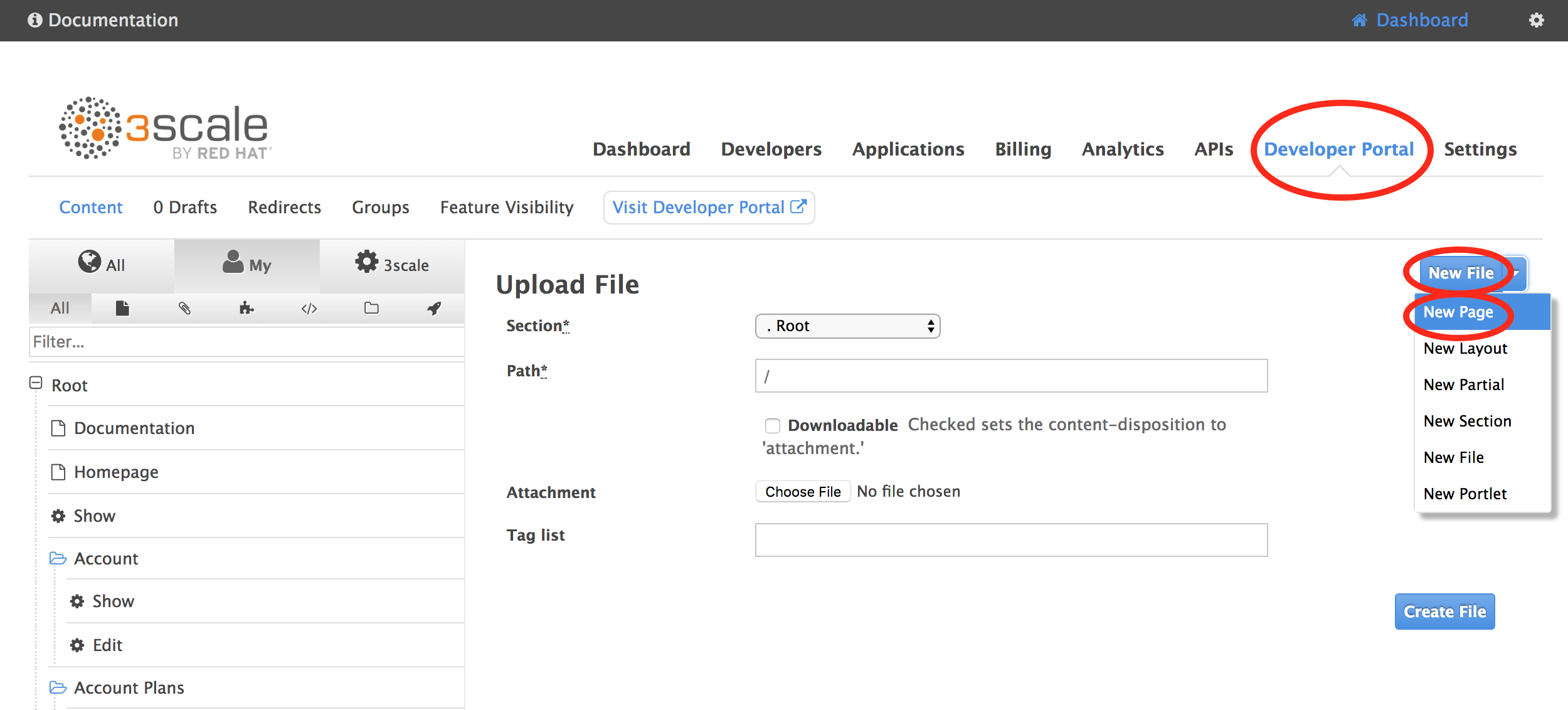Open the settings gear in top bar
The image size is (1568, 710).
point(1536,20)
